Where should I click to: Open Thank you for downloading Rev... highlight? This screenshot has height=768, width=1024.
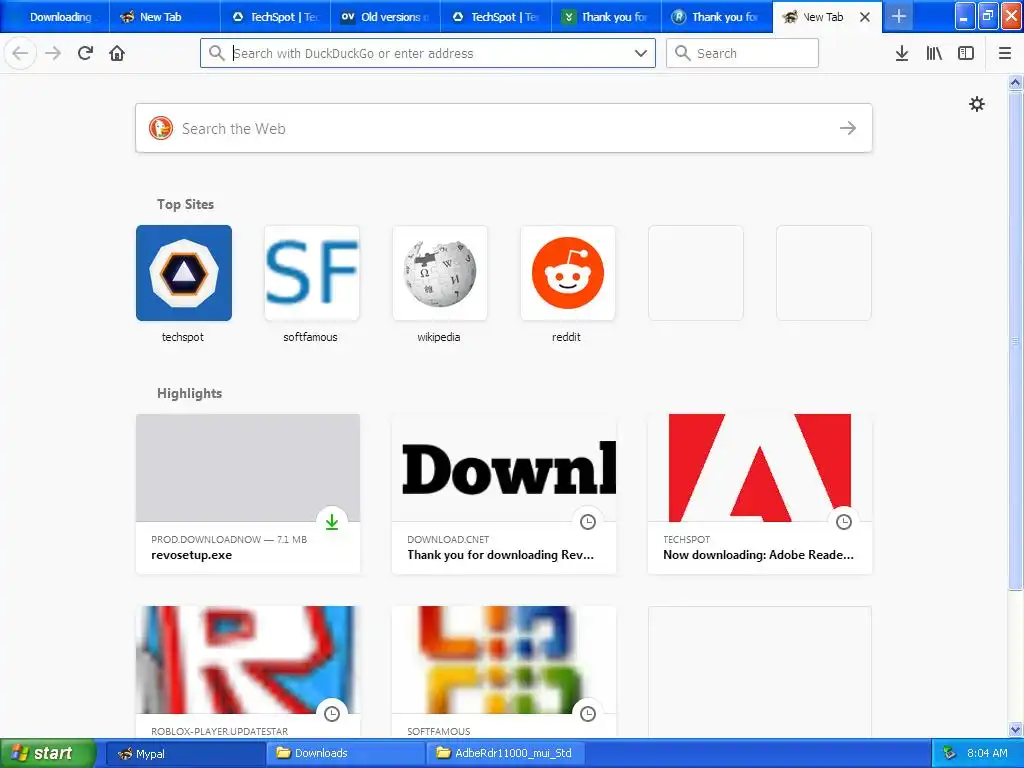click(504, 494)
